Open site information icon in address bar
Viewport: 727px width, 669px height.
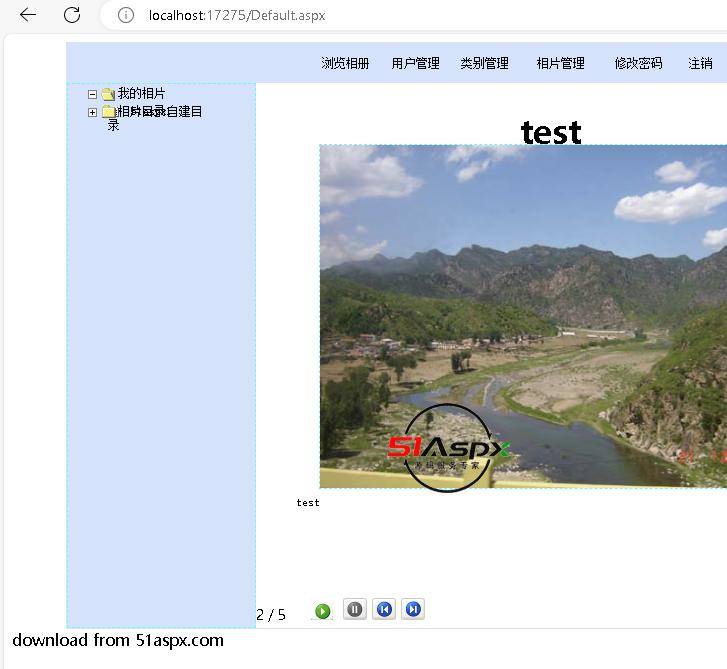[126, 15]
